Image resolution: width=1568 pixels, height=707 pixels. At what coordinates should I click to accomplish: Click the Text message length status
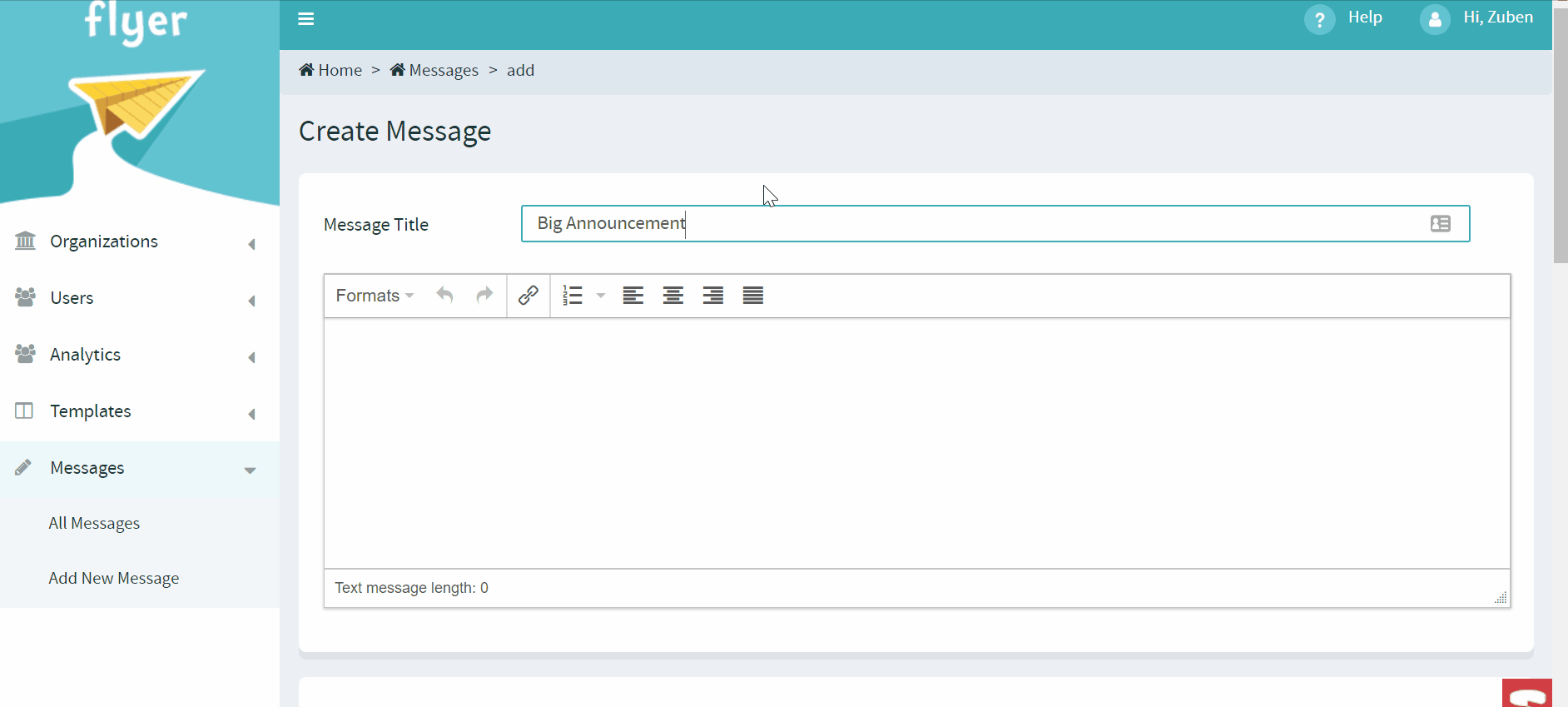point(411,588)
